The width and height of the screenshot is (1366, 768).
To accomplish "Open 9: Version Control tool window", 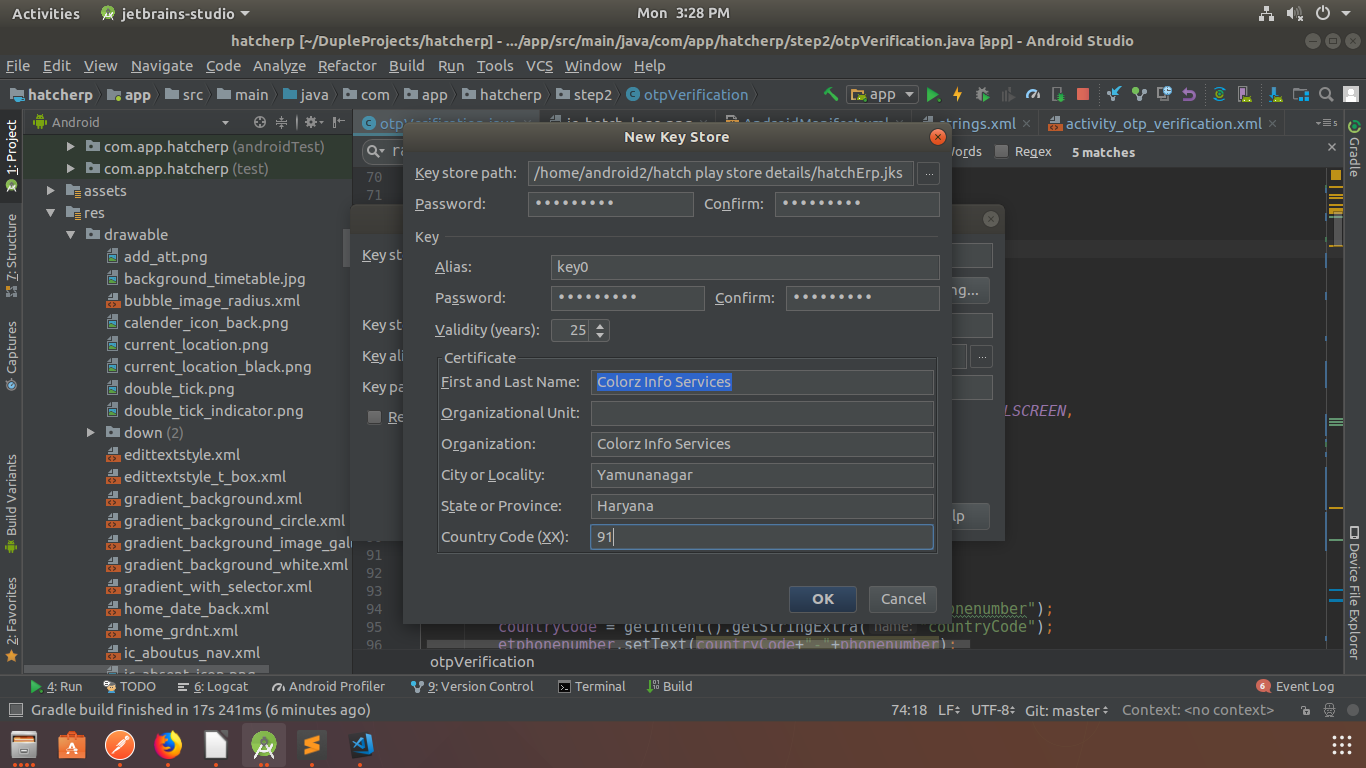I will tap(472, 687).
